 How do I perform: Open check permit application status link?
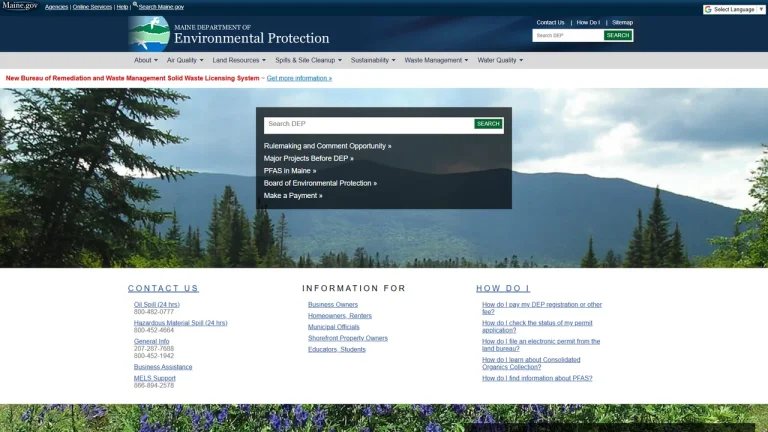click(x=537, y=327)
